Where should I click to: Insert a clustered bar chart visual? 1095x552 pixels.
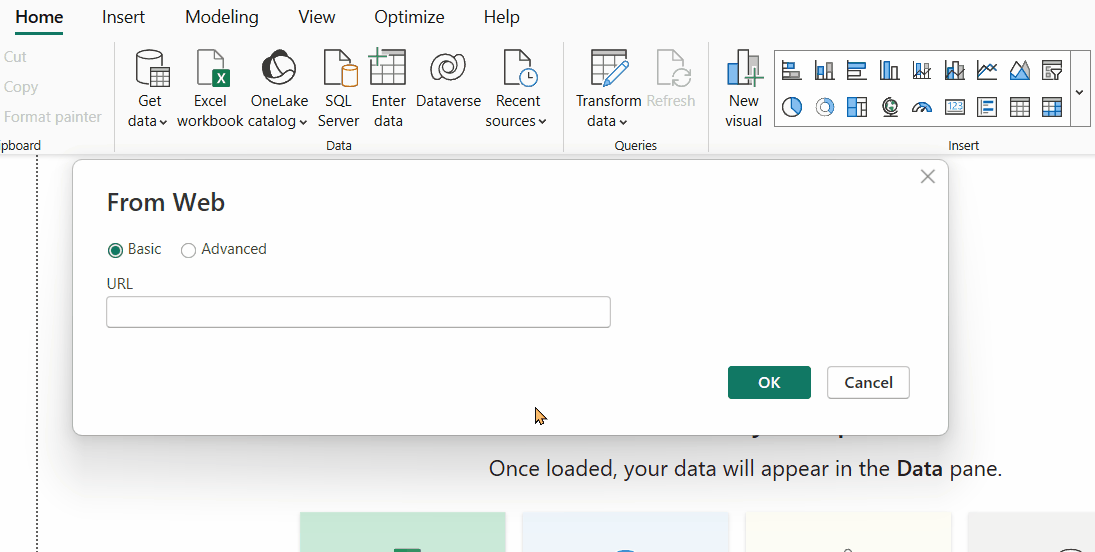[x=856, y=70]
